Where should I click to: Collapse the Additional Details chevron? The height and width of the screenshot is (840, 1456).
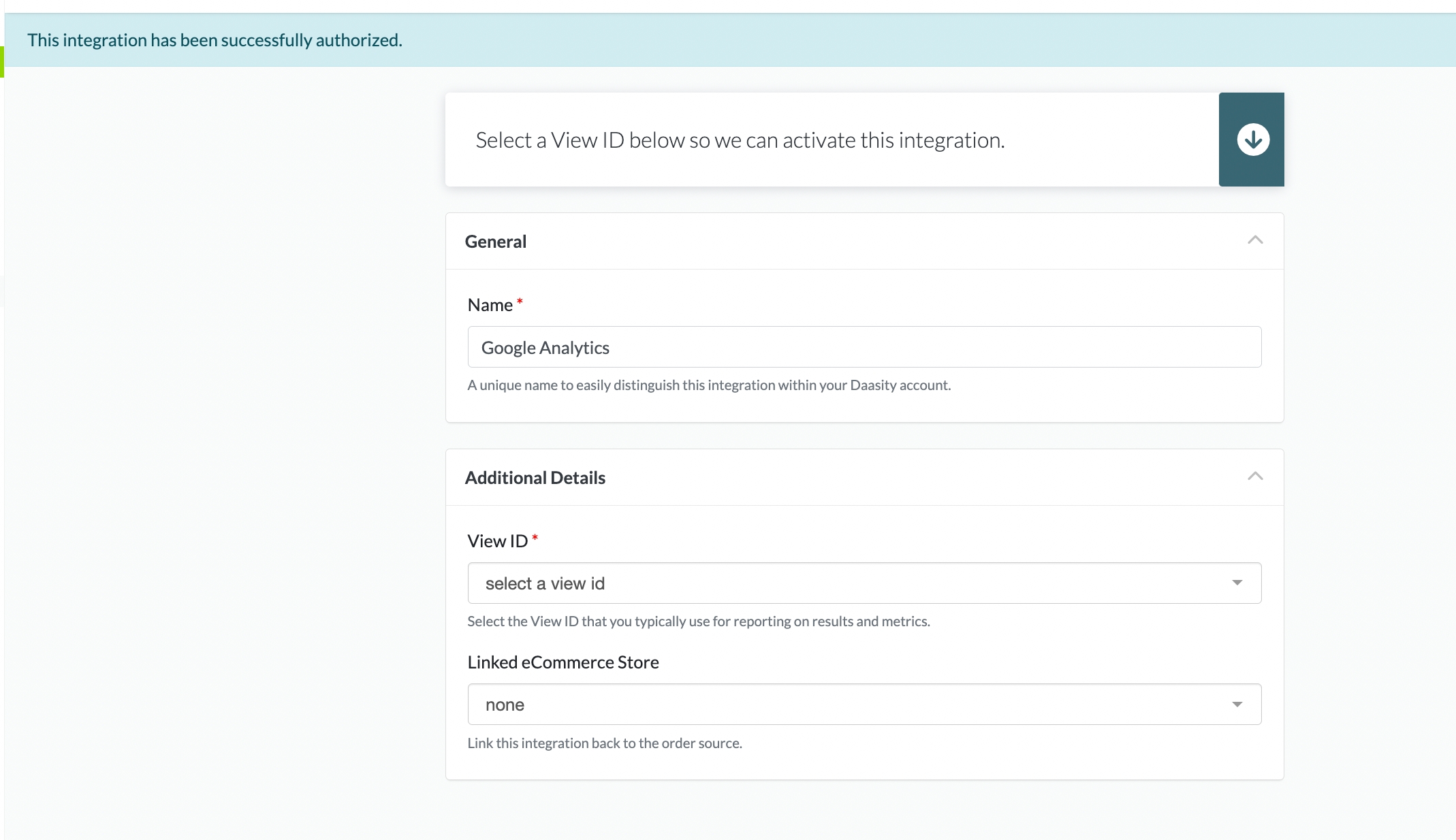(1254, 476)
